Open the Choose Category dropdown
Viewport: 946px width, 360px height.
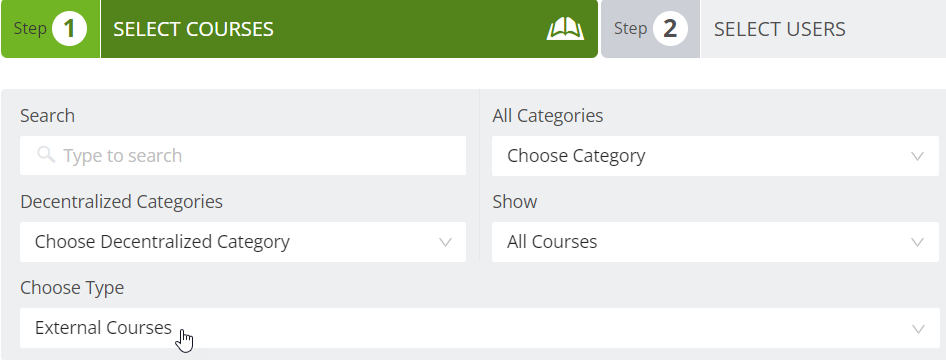[x=715, y=156]
